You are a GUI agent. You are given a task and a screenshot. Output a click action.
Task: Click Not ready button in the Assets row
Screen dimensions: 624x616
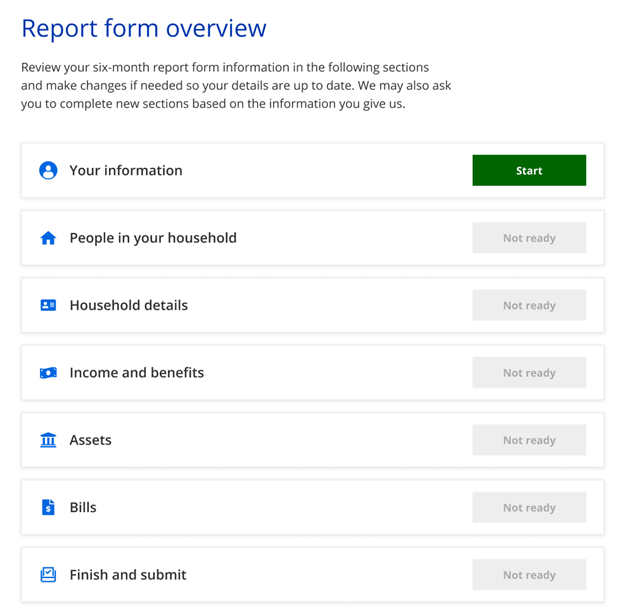coord(529,440)
